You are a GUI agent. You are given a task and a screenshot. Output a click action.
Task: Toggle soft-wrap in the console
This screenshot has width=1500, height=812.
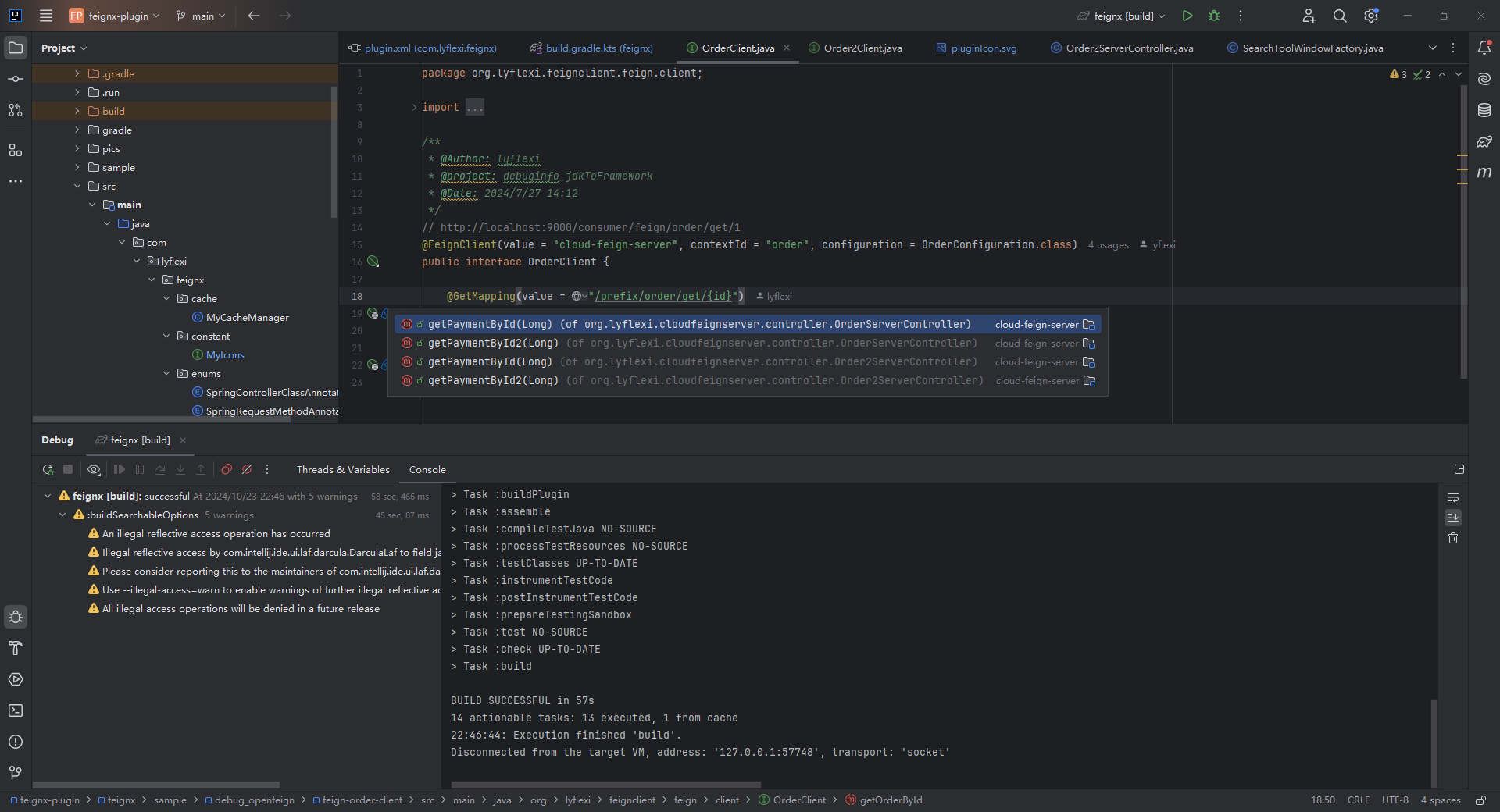click(1453, 497)
